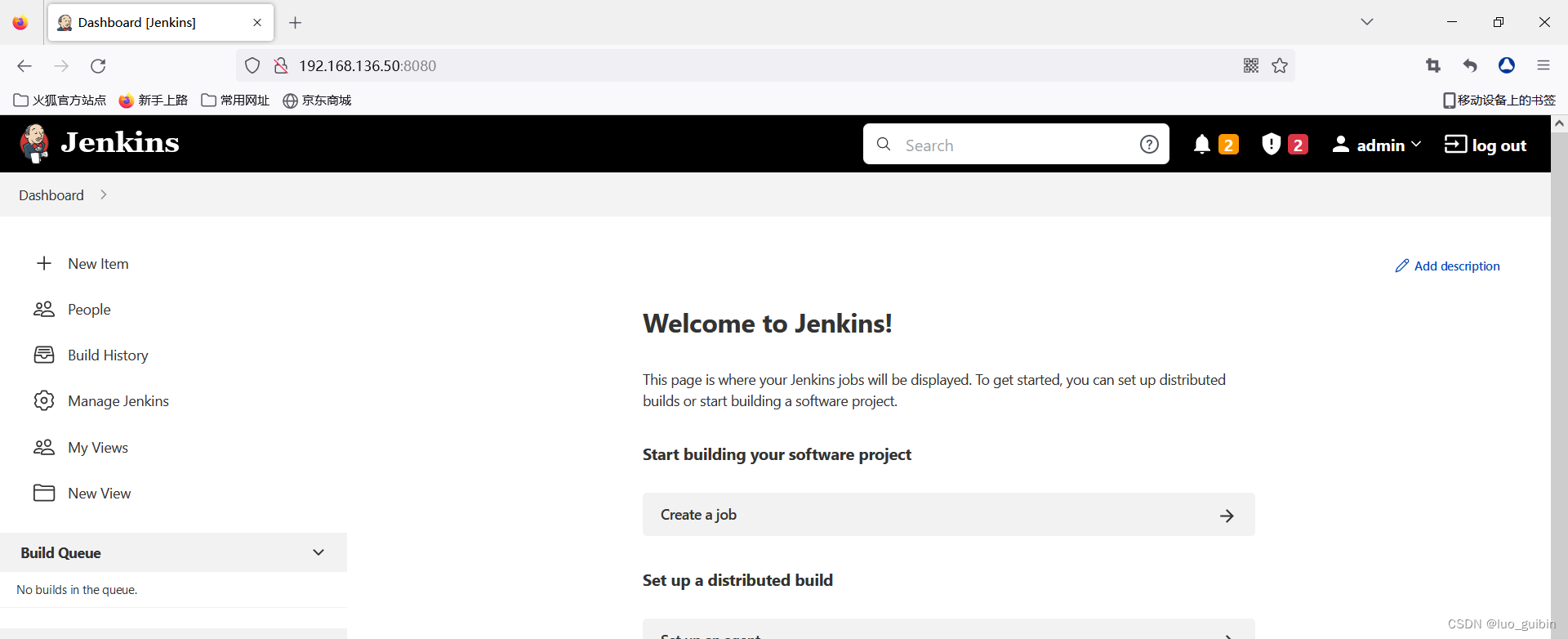Image resolution: width=1568 pixels, height=639 pixels.
Task: Go back with browser back arrow
Action: click(x=24, y=65)
